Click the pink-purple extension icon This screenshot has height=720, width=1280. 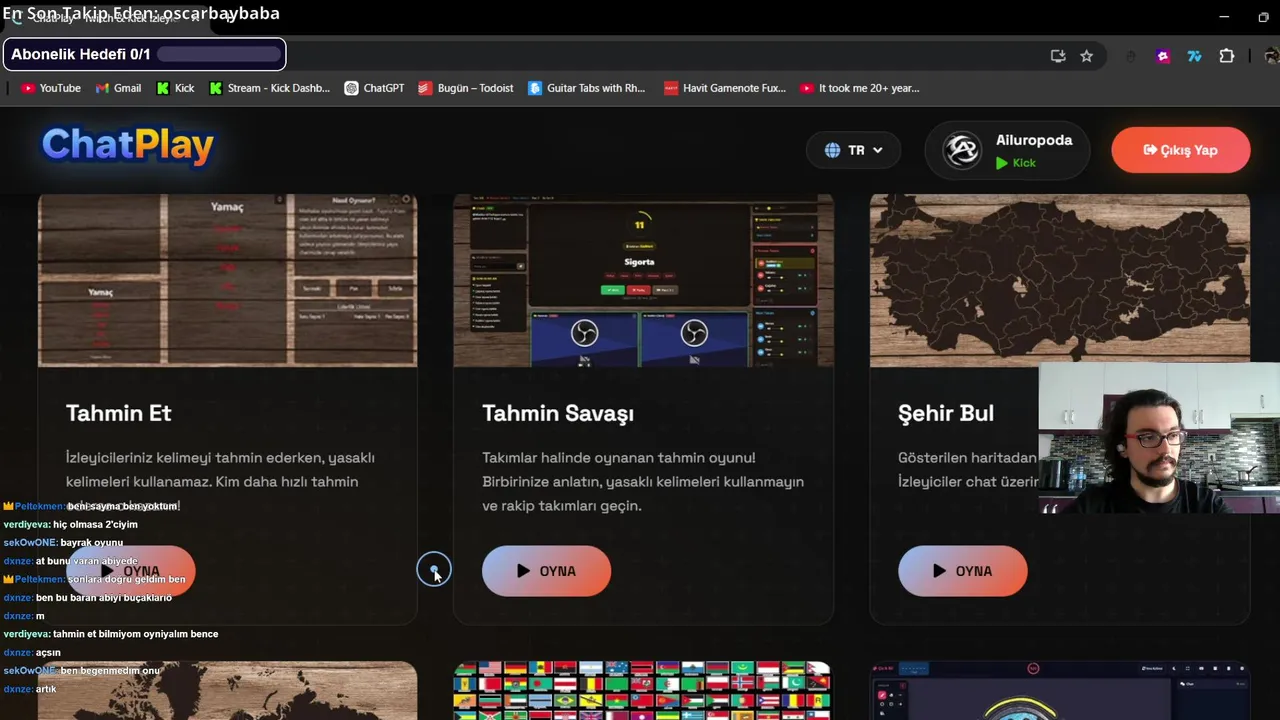(1163, 56)
